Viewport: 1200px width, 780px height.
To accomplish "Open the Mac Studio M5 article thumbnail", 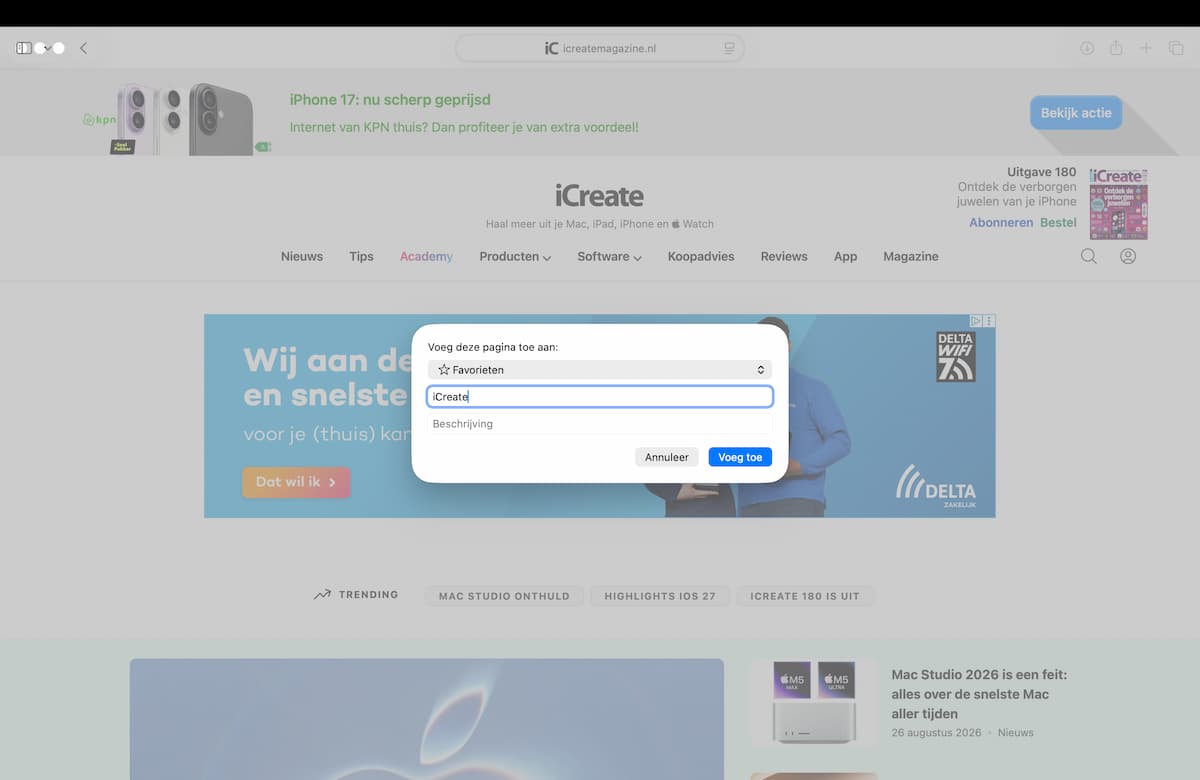I will [x=814, y=702].
